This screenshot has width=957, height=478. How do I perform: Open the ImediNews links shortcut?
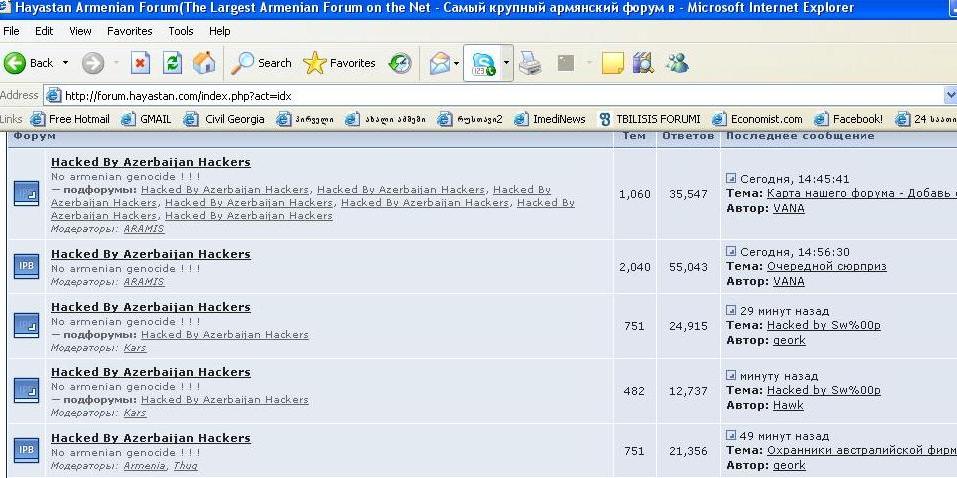549,119
